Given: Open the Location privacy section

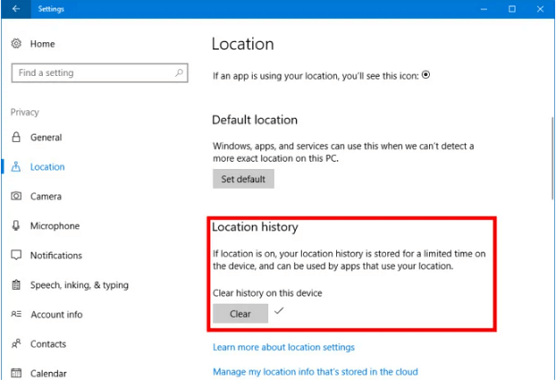Looking at the screenshot, I should tap(47, 167).
